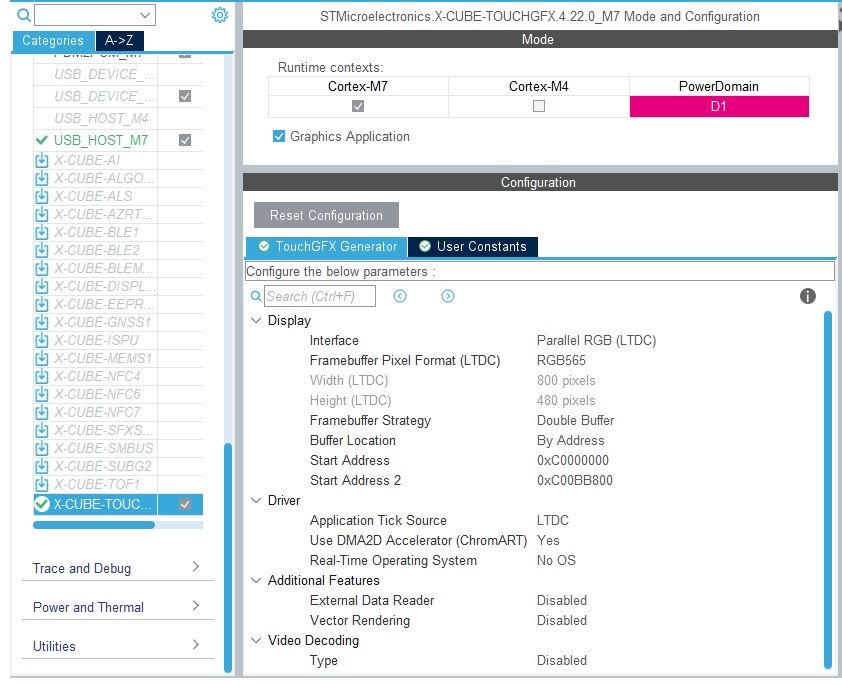Screen dimensions: 842x685
Task: Click download icon beside X-CUBE-GNSS1
Action: [41, 322]
